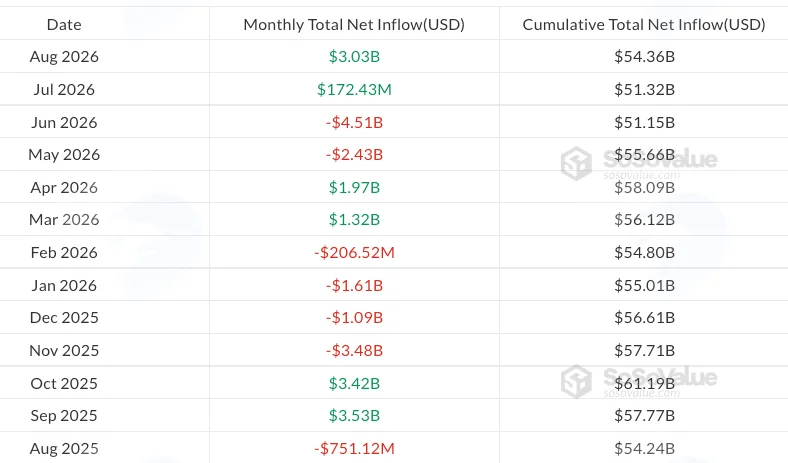Click the -$751.12M value for Aug 2025
This screenshot has height=463, width=788.
coord(354,448)
